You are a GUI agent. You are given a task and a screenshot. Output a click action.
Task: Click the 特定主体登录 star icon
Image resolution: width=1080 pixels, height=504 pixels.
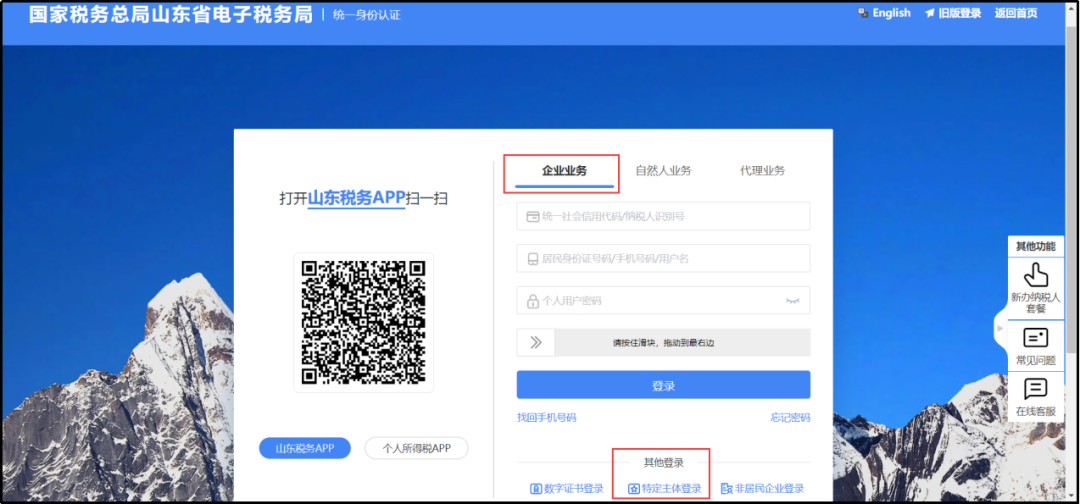click(634, 489)
